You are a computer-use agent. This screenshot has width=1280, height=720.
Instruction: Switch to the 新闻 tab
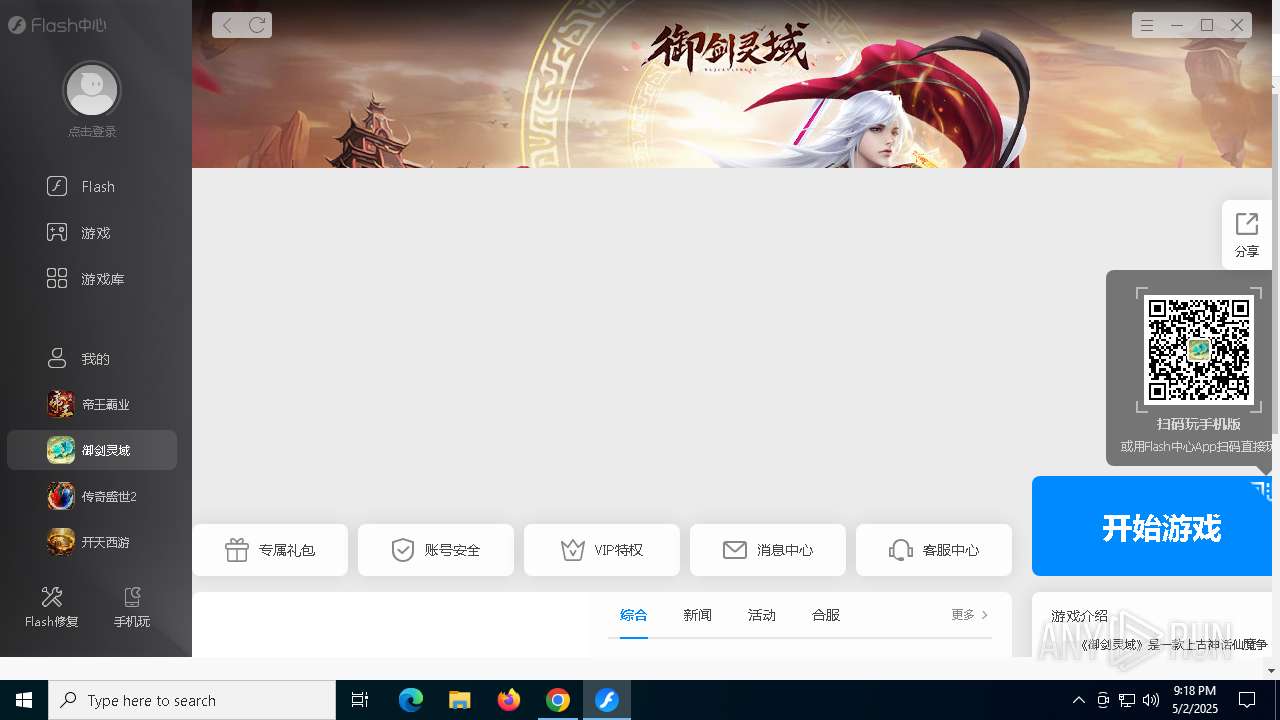[698, 615]
